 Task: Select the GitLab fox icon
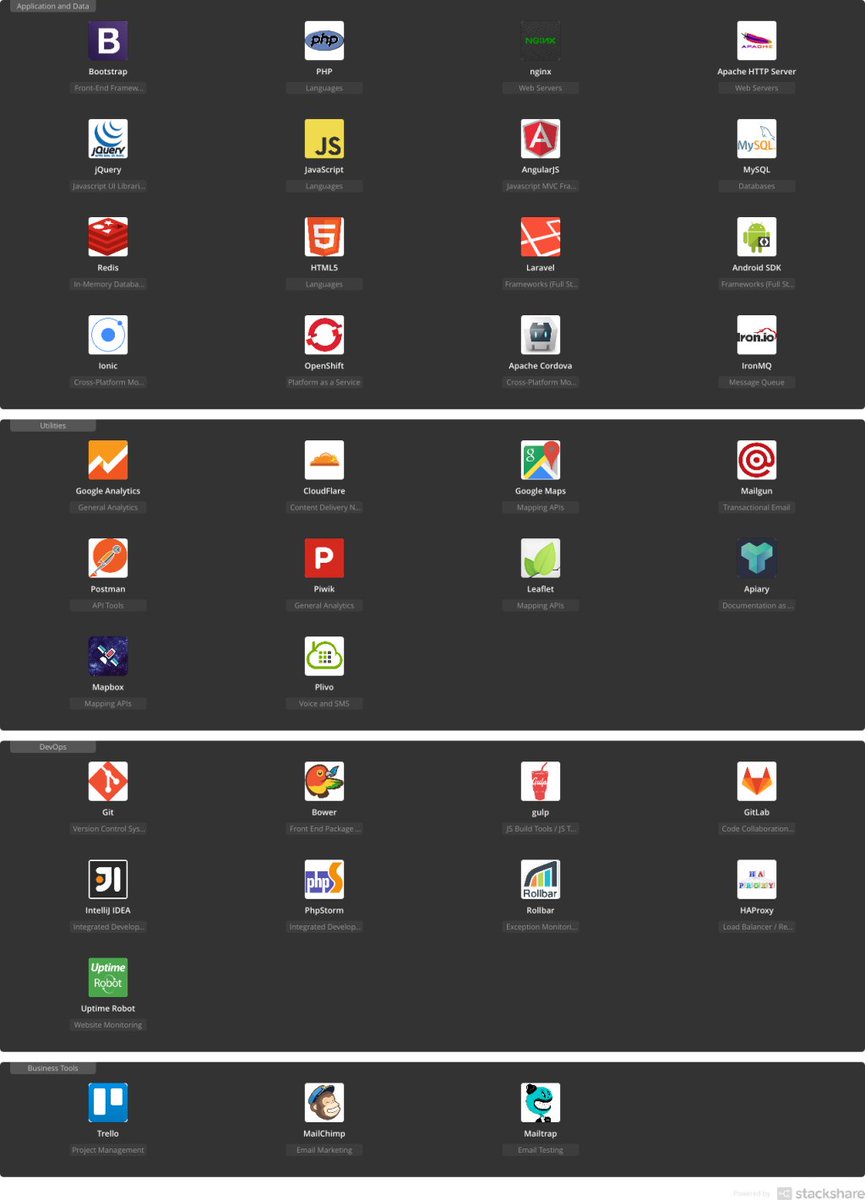[x=757, y=781]
